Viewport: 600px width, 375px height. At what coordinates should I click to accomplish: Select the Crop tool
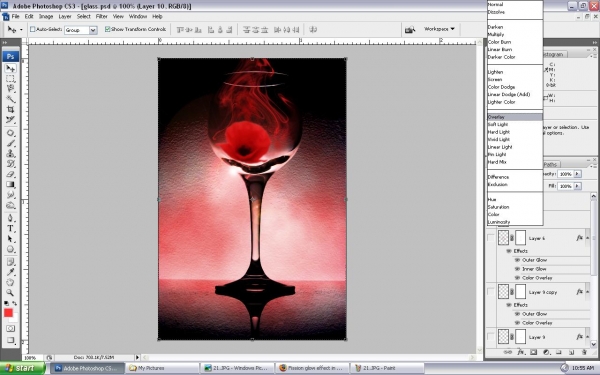10,109
